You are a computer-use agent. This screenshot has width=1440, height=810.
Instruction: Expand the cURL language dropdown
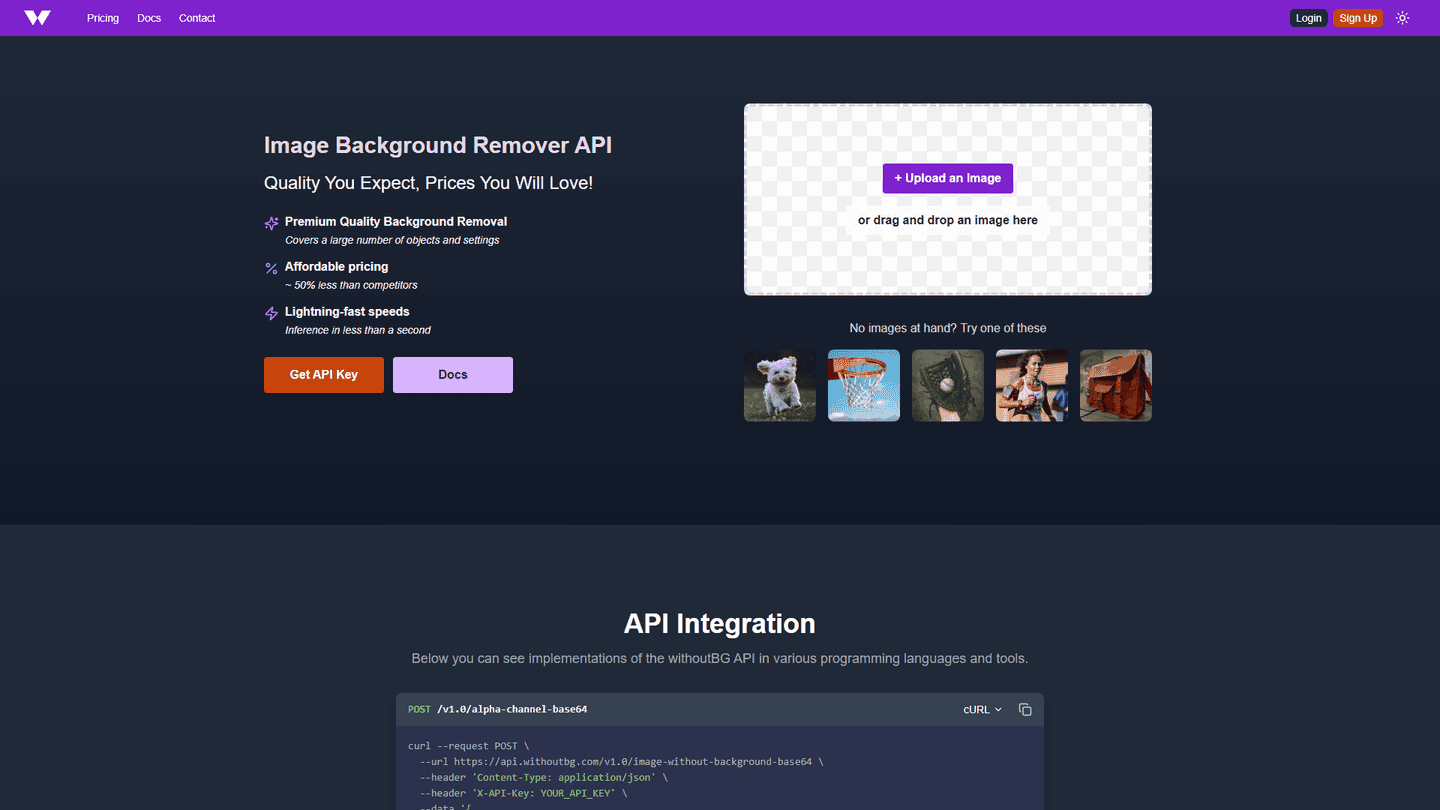point(982,709)
